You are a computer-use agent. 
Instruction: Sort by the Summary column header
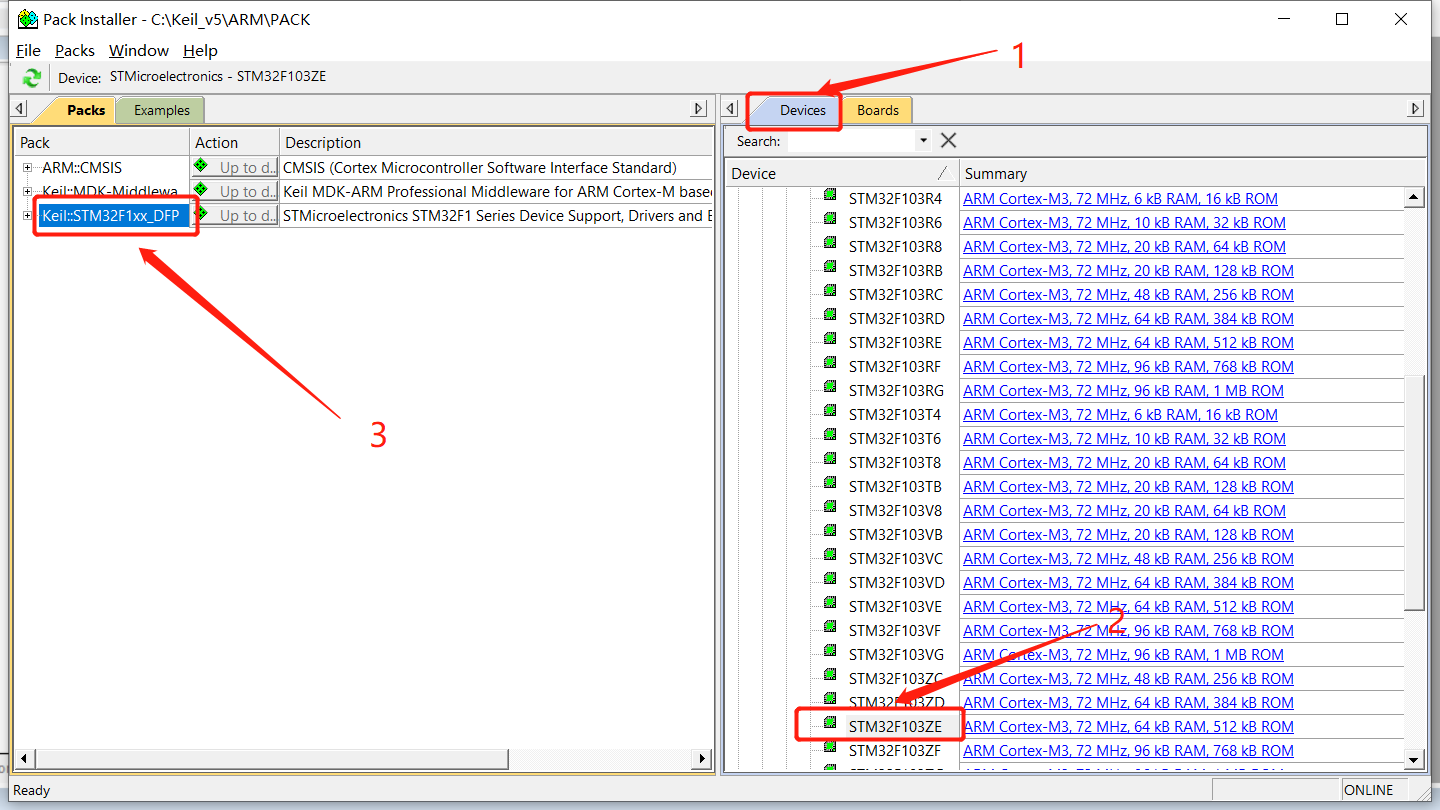[1193, 173]
